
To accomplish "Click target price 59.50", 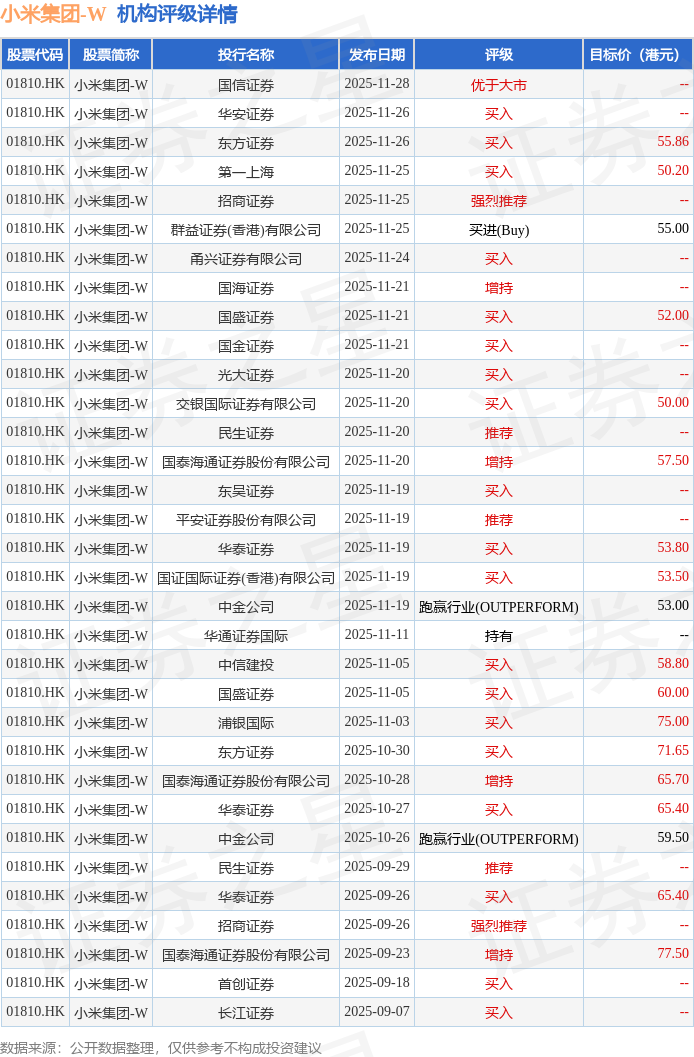I will [x=673, y=837].
